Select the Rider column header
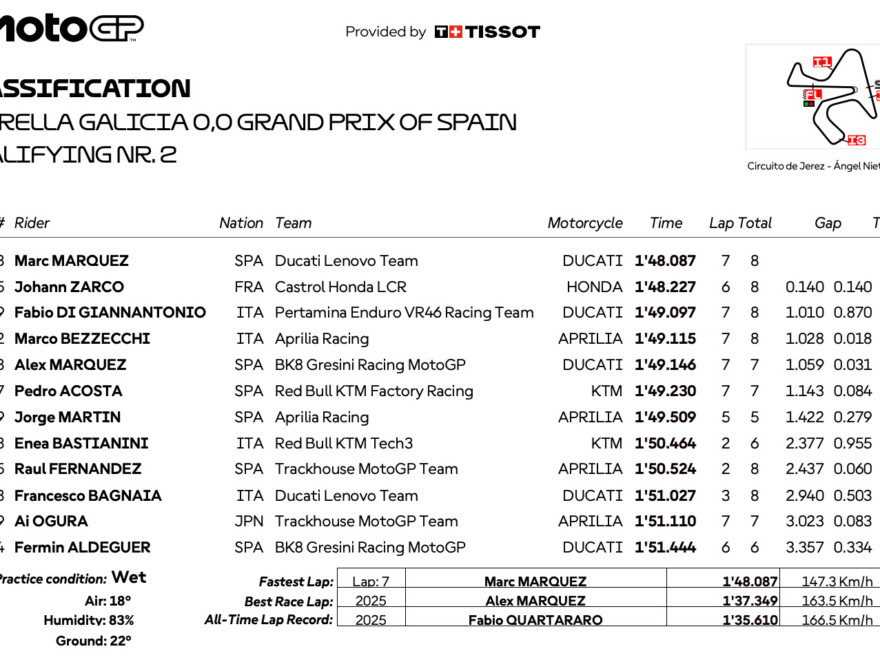 click(x=32, y=223)
